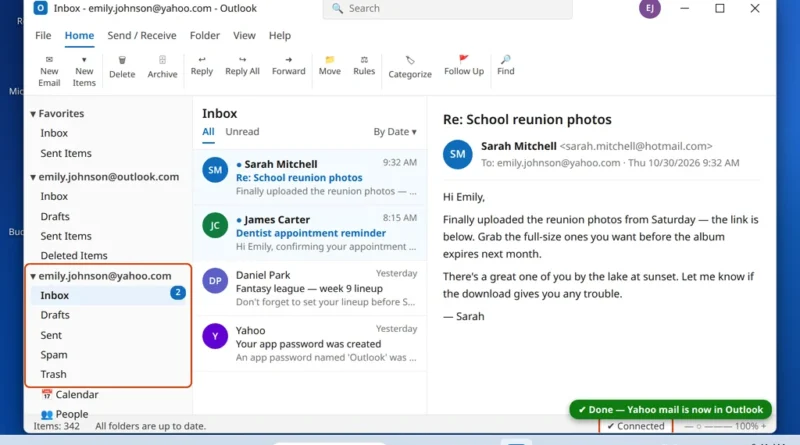Archive the selected email
The width and height of the screenshot is (800, 445).
pyautogui.click(x=162, y=68)
